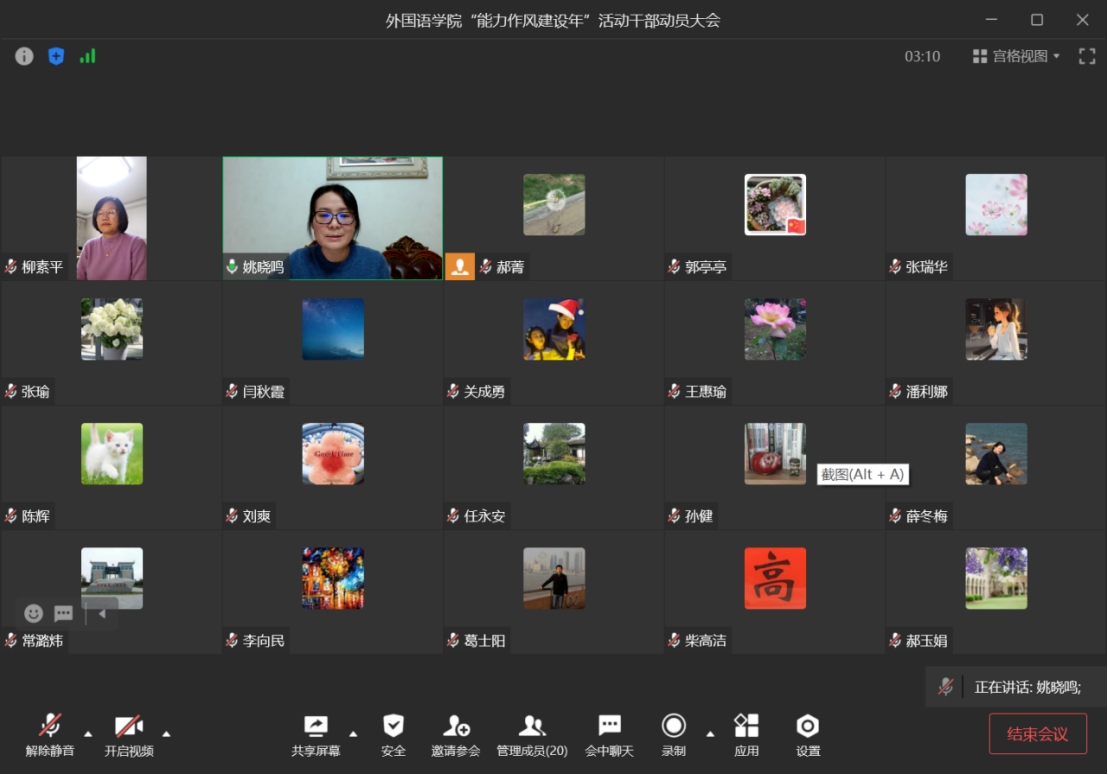Expand audio options arrow beside 解除静音

88,733
